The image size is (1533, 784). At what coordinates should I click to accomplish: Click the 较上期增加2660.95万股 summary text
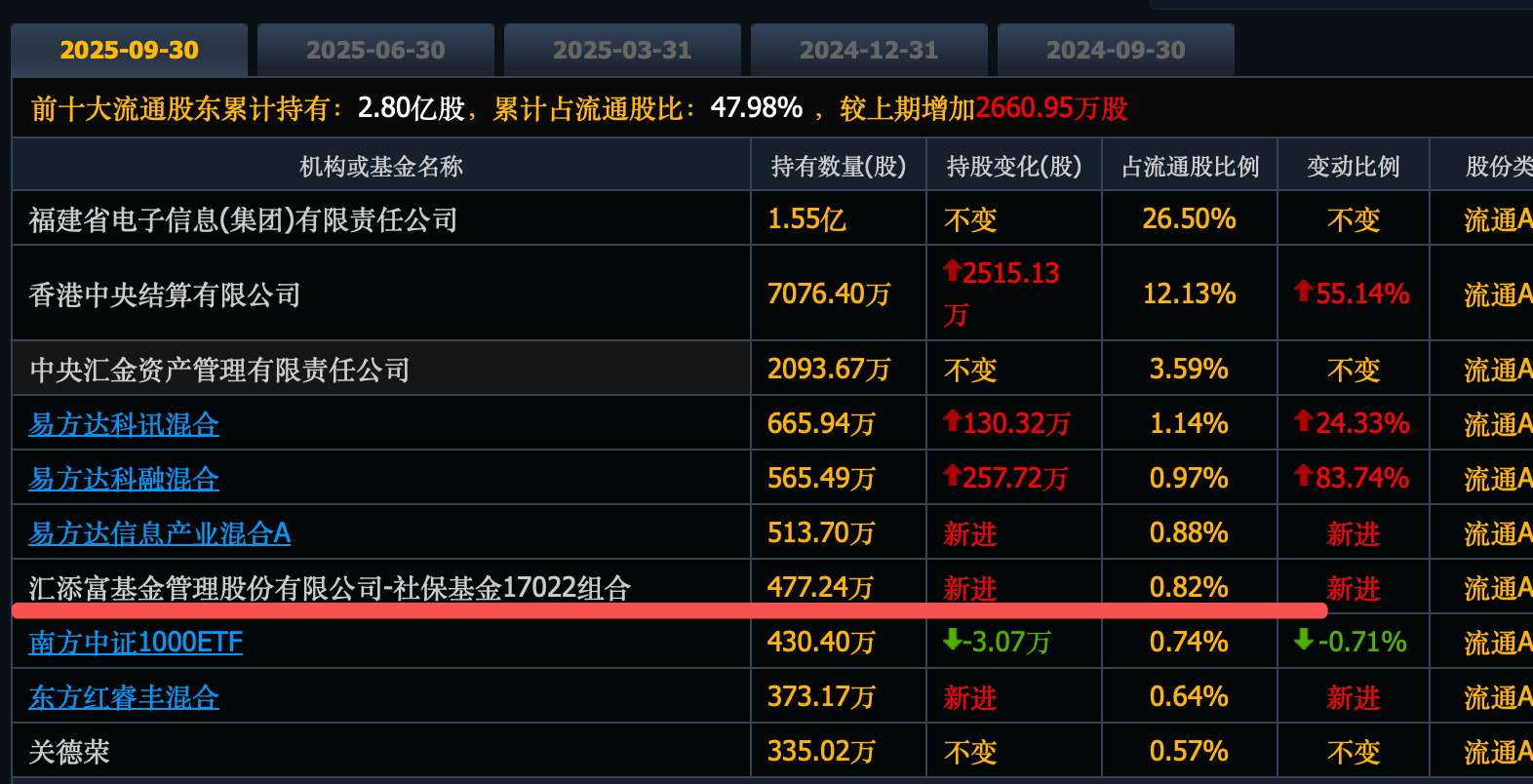tap(984, 107)
